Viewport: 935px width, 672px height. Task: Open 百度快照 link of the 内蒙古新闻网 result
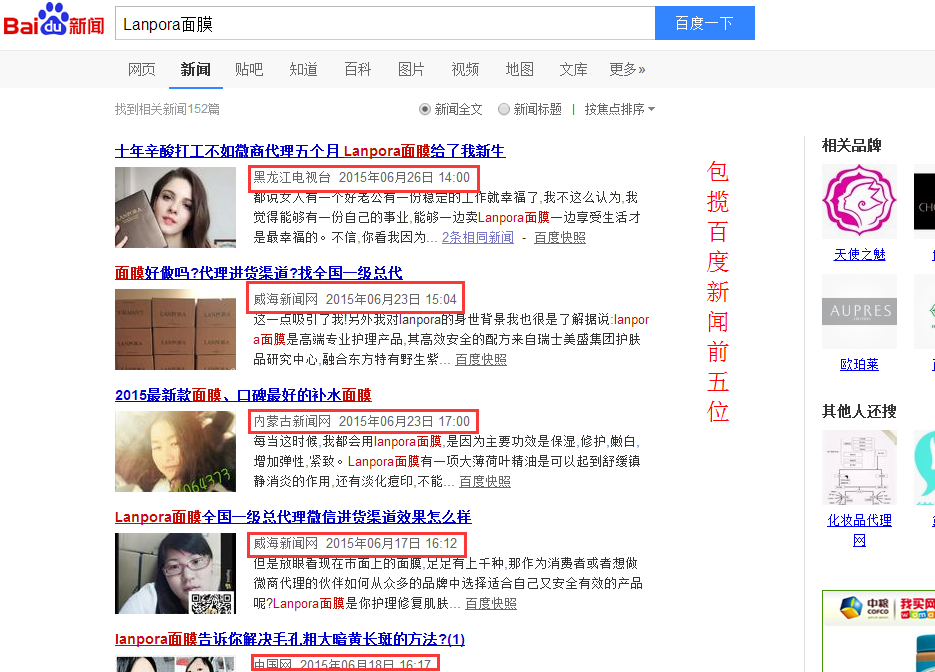[x=485, y=481]
